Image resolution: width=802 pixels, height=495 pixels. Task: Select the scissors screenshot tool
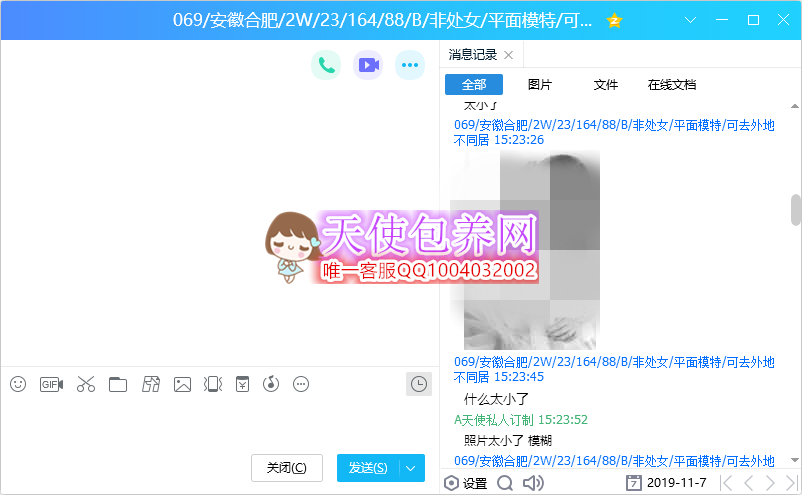[85, 384]
